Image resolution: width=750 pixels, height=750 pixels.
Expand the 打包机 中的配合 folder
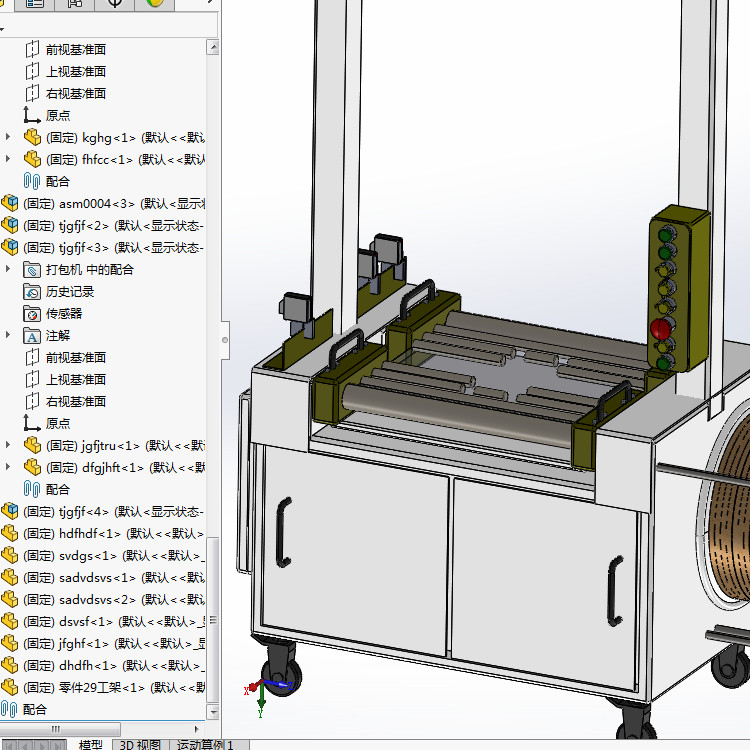point(8,269)
